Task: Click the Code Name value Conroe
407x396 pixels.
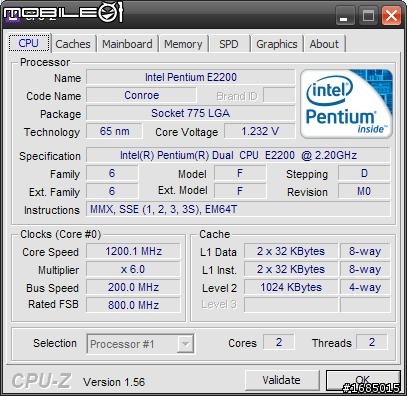Action: pyautogui.click(x=141, y=95)
